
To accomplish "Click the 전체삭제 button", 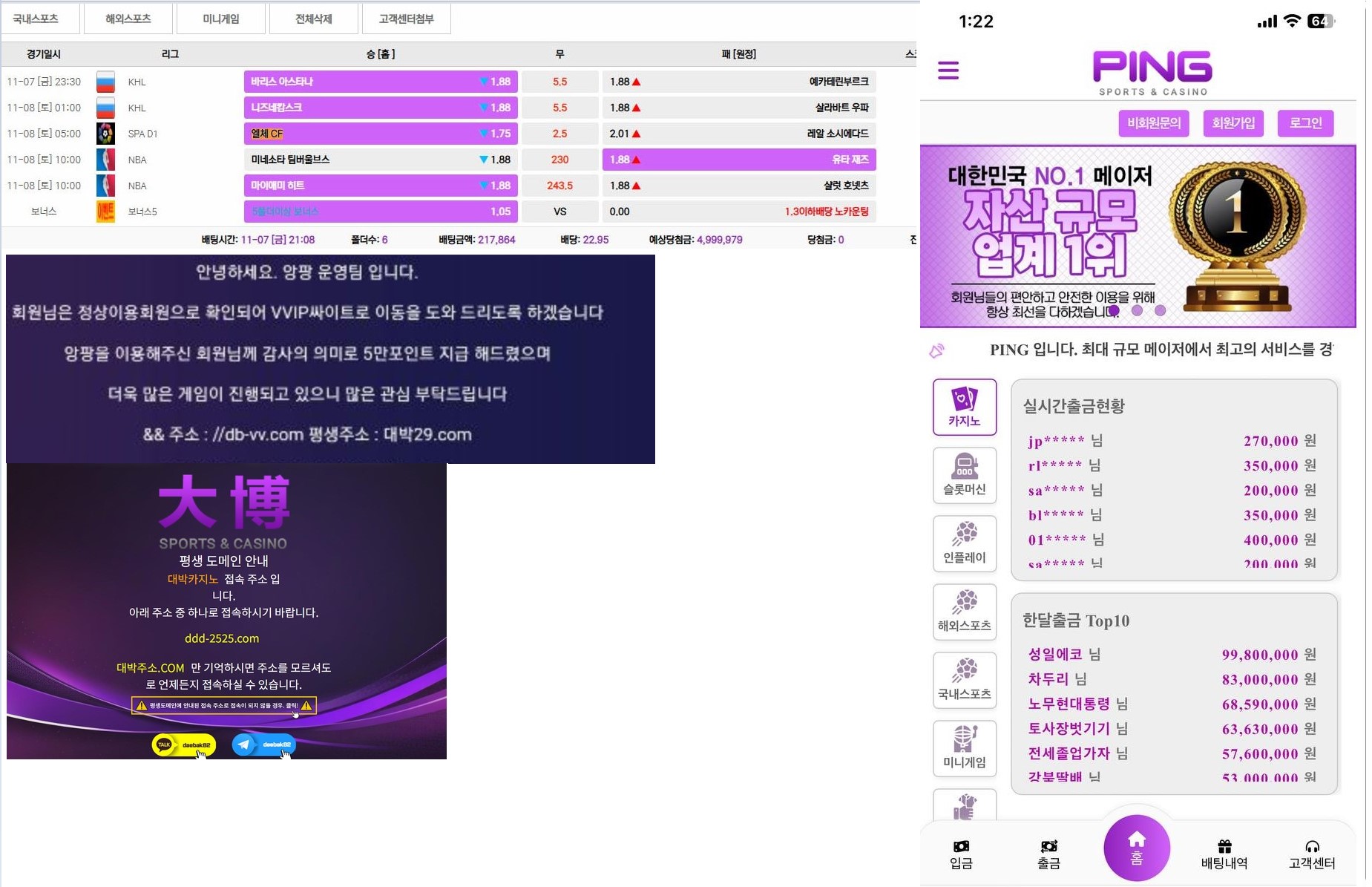I will click(x=314, y=19).
